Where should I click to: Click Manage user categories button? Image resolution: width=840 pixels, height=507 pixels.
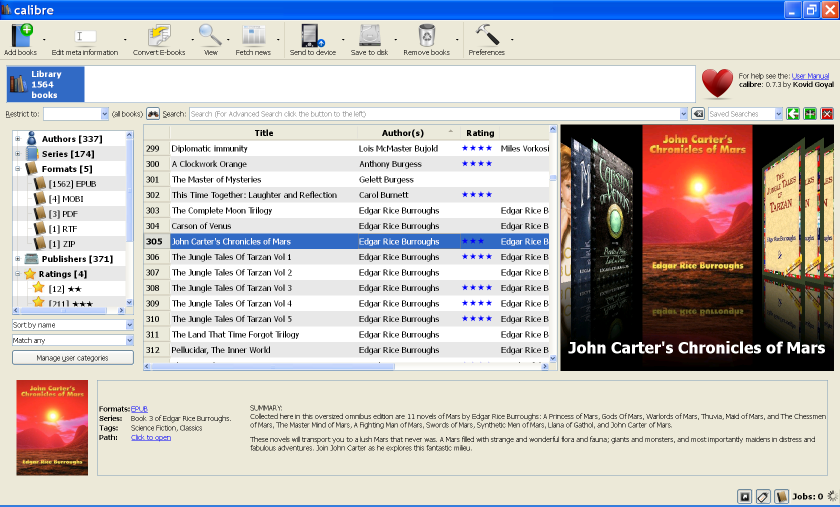pos(73,357)
